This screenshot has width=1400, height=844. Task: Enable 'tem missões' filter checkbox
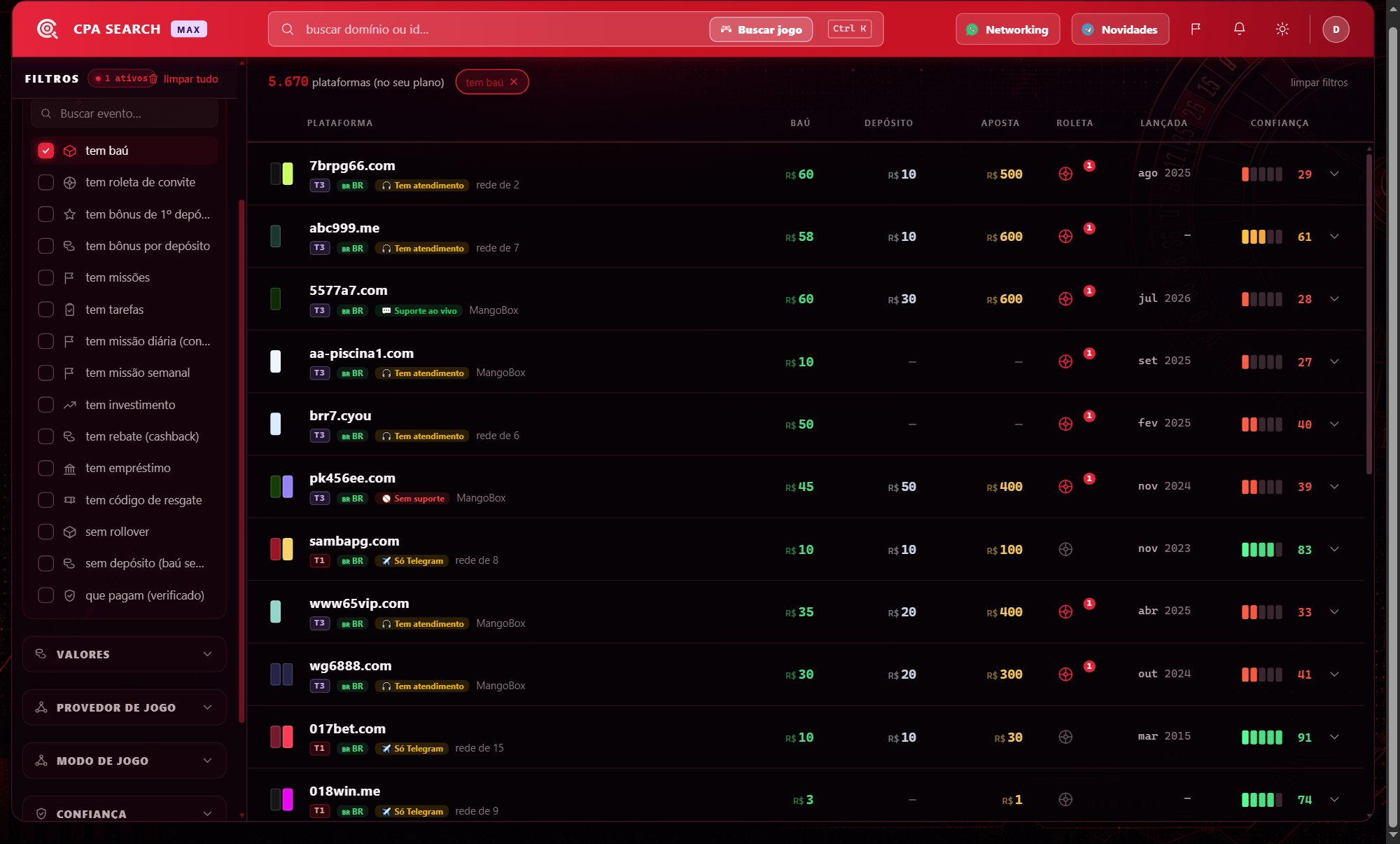click(x=45, y=277)
